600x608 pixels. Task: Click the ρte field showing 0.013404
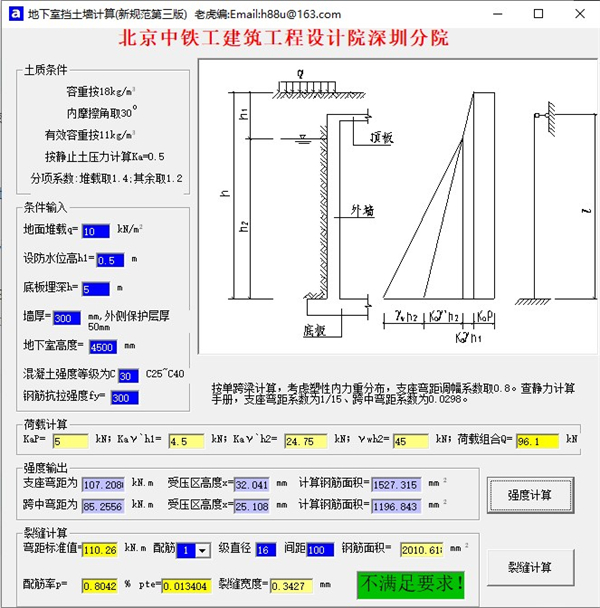[x=187, y=586]
